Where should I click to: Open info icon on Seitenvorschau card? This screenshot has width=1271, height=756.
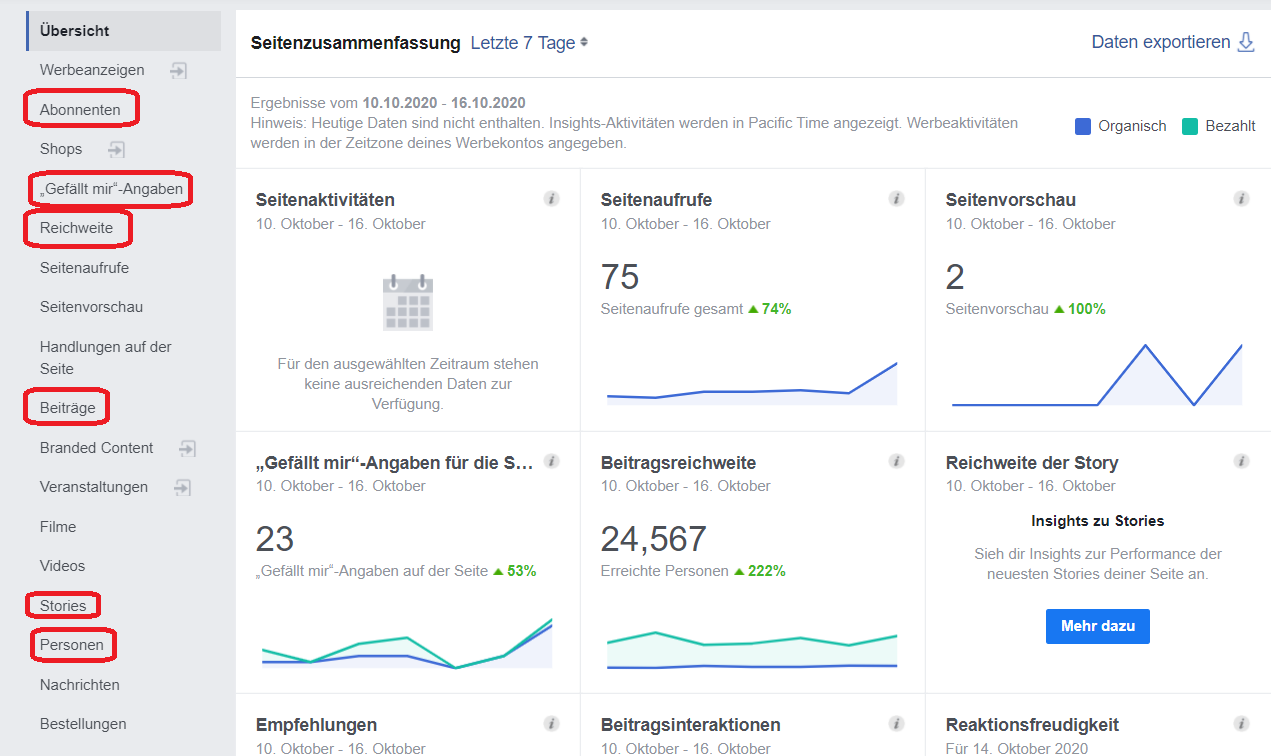point(1241,199)
